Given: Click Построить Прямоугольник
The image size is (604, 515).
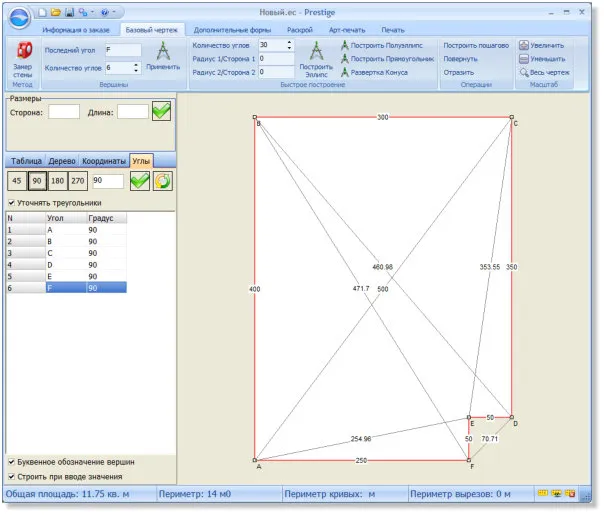Looking at the screenshot, I should (388, 59).
